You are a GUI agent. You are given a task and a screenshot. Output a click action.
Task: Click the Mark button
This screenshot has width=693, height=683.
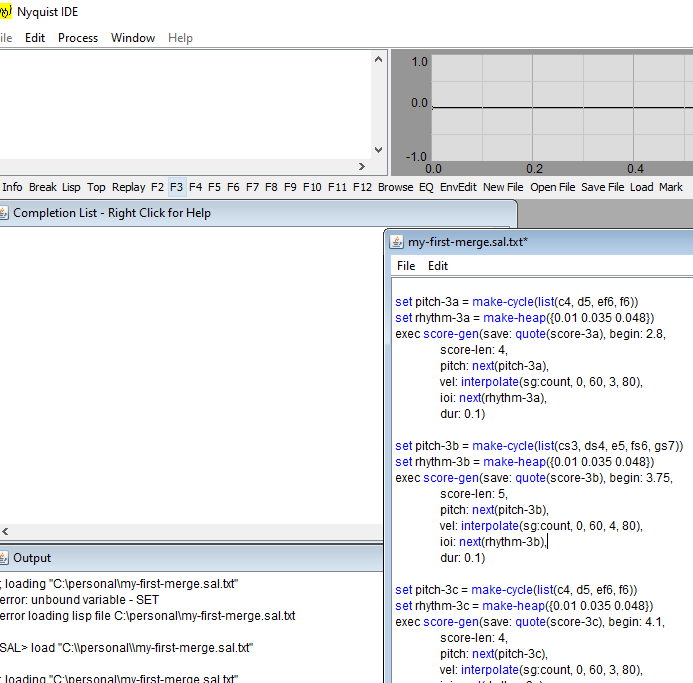click(671, 187)
